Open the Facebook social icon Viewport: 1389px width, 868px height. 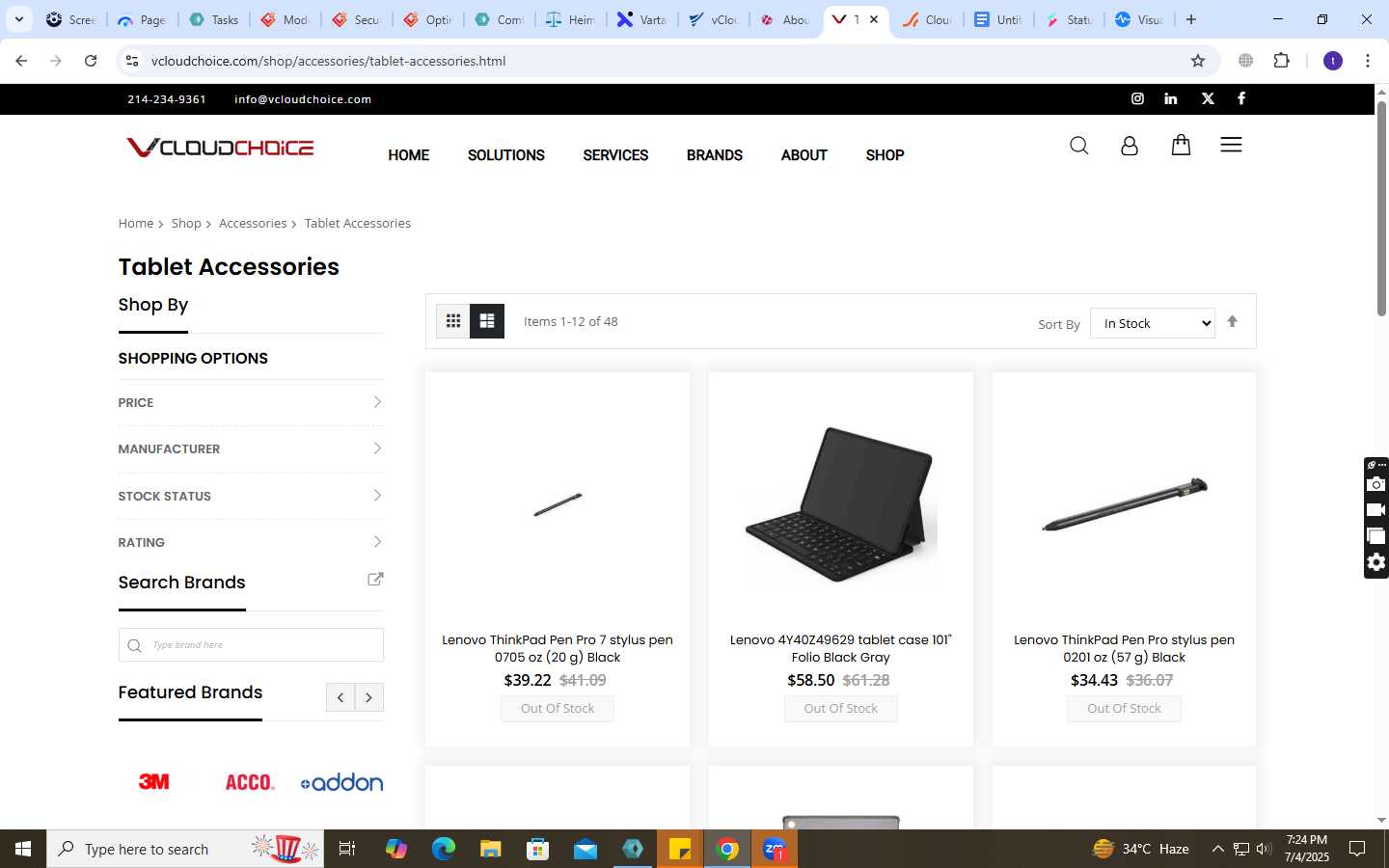coord(1241,98)
